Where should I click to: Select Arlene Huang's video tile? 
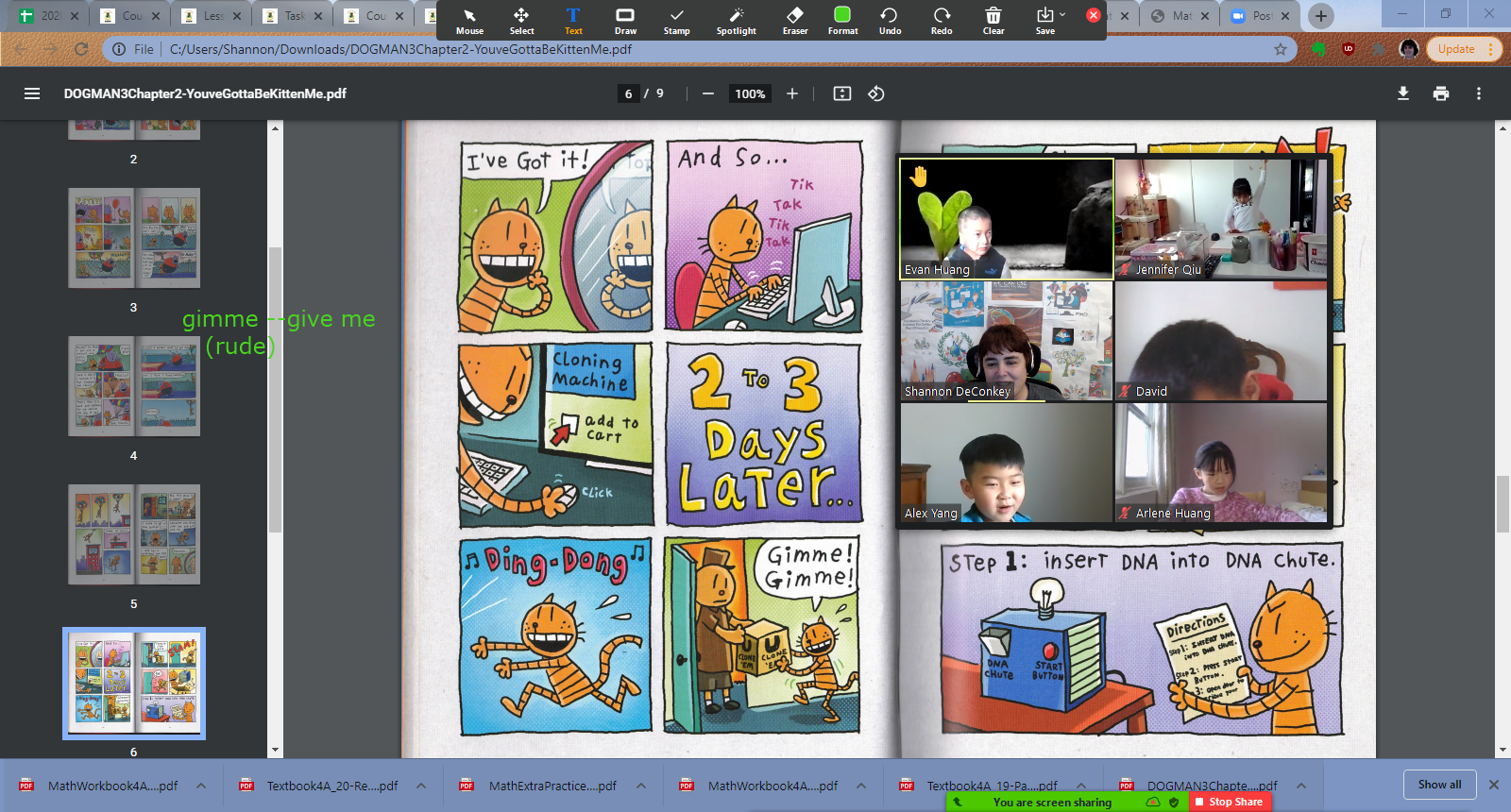click(1221, 463)
